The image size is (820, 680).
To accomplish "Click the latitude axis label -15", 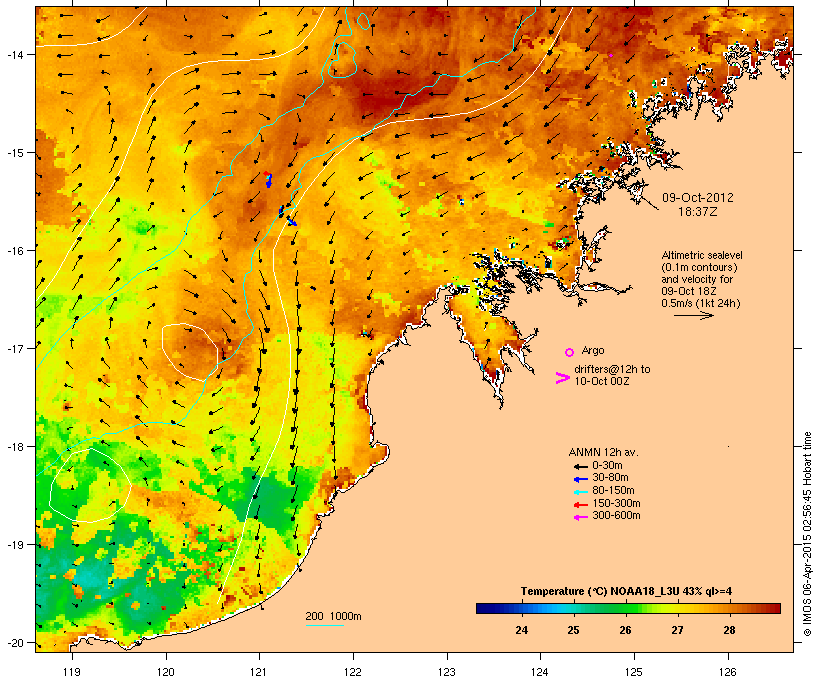I will 15,153.
